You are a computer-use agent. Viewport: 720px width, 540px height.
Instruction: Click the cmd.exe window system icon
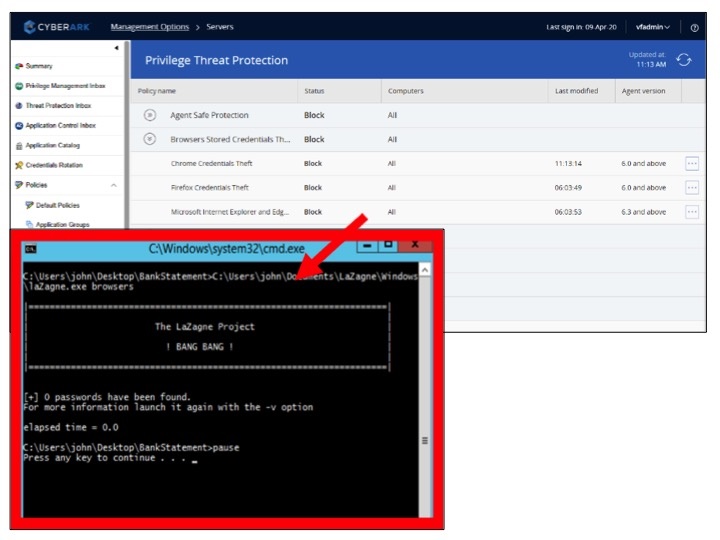click(31, 249)
